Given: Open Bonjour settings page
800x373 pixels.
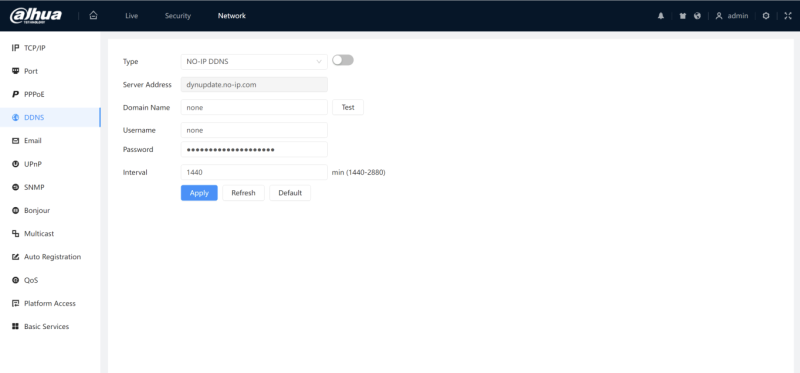Looking at the screenshot, I should 50,210.
